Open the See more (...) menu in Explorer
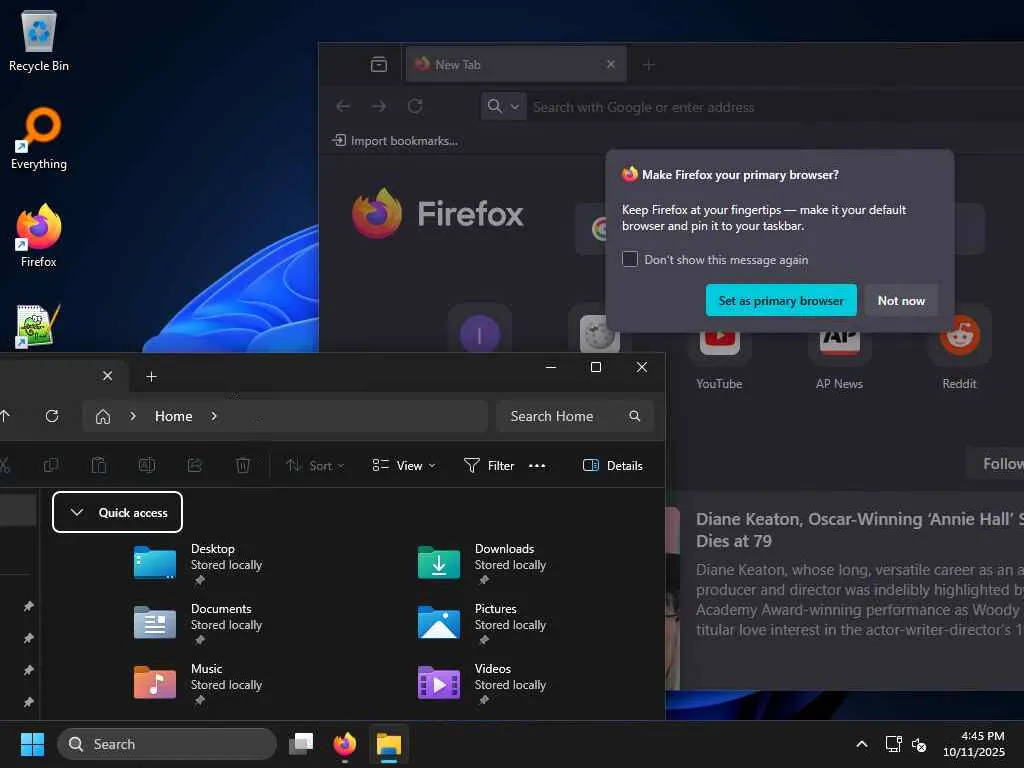This screenshot has width=1024, height=768. point(537,466)
